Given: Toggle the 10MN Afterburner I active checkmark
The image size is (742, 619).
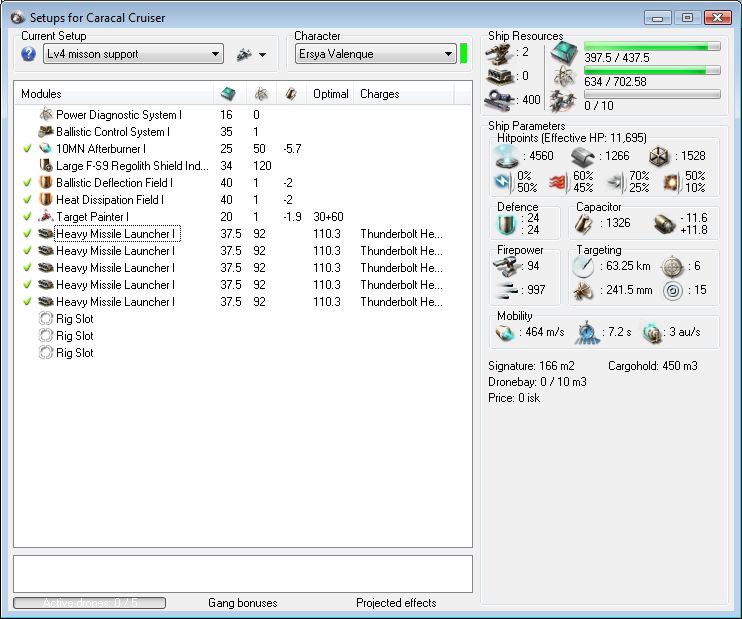Looking at the screenshot, I should coord(27,149).
